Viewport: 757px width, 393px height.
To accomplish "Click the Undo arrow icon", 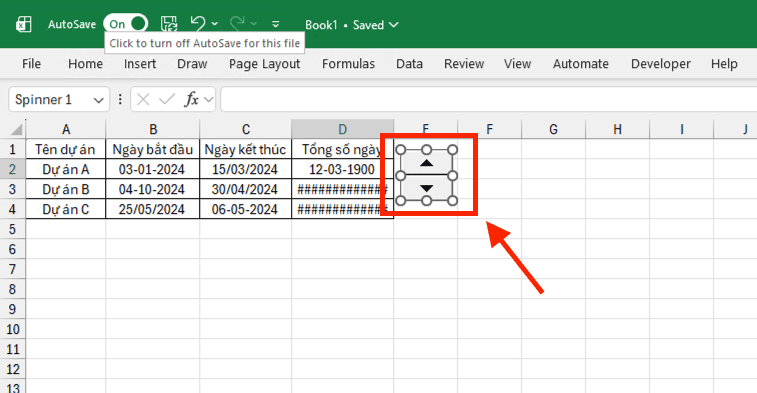I will pos(197,23).
